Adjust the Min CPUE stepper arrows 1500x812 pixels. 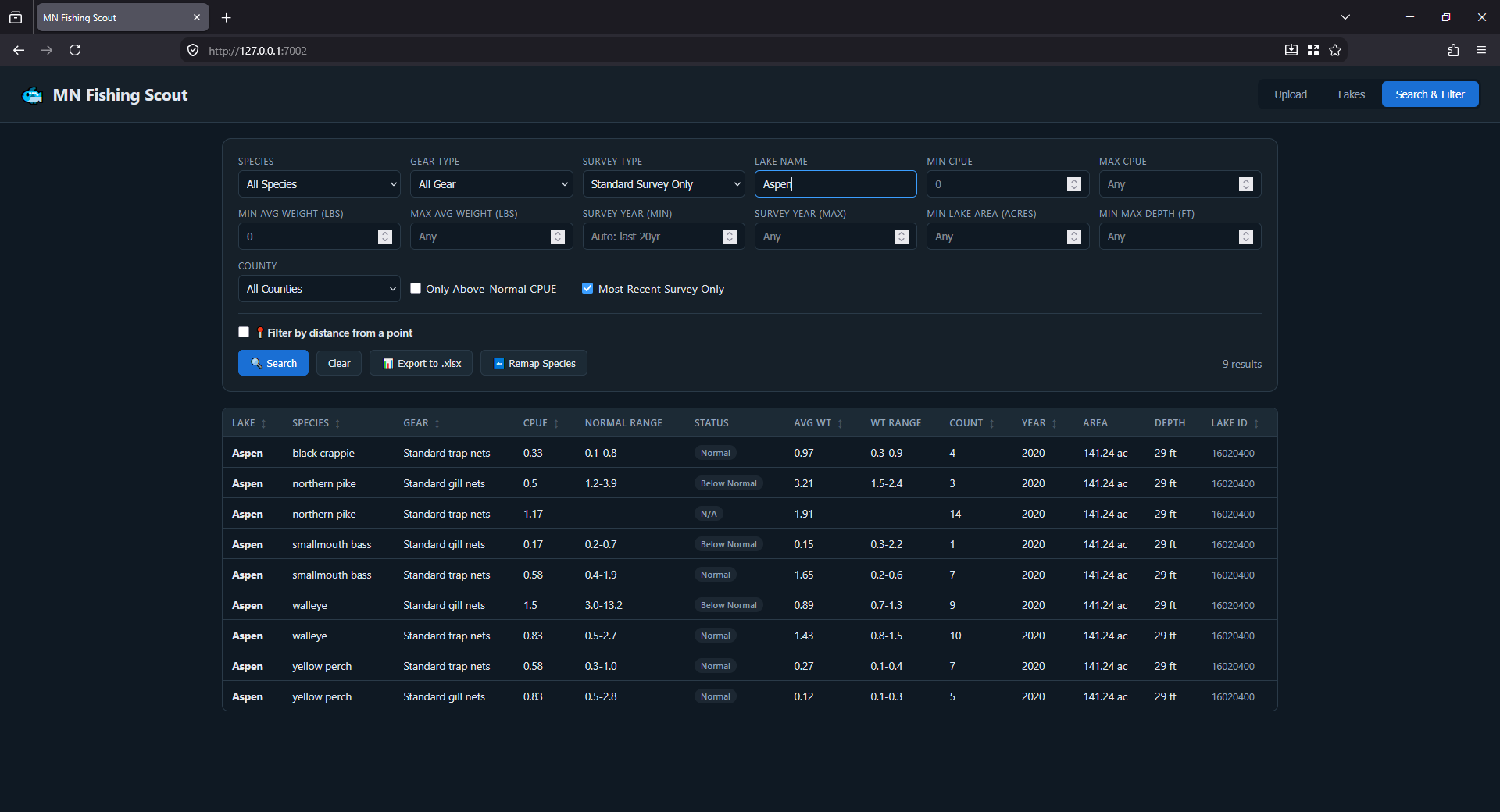(1073, 184)
